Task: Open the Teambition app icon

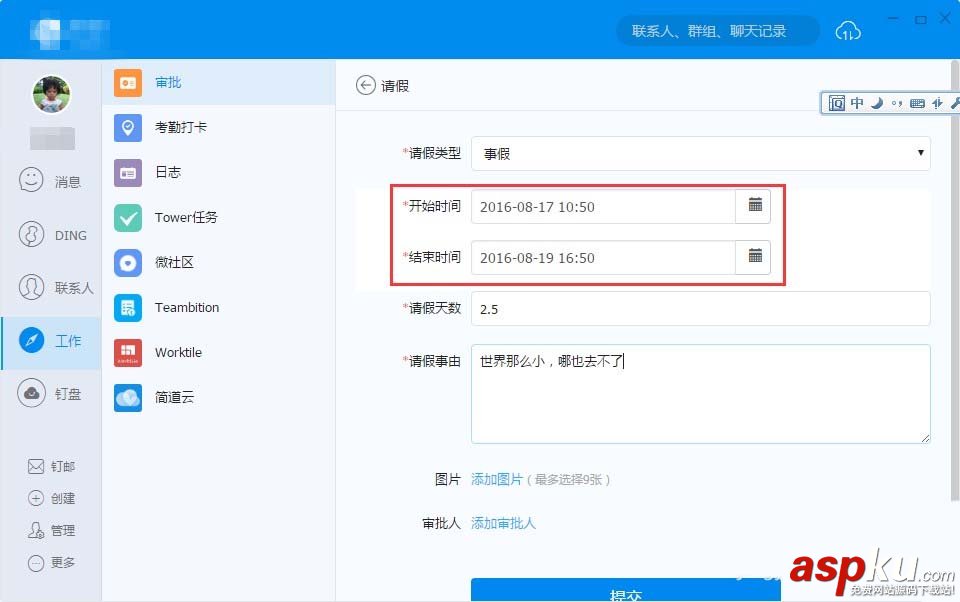Action: [x=127, y=307]
